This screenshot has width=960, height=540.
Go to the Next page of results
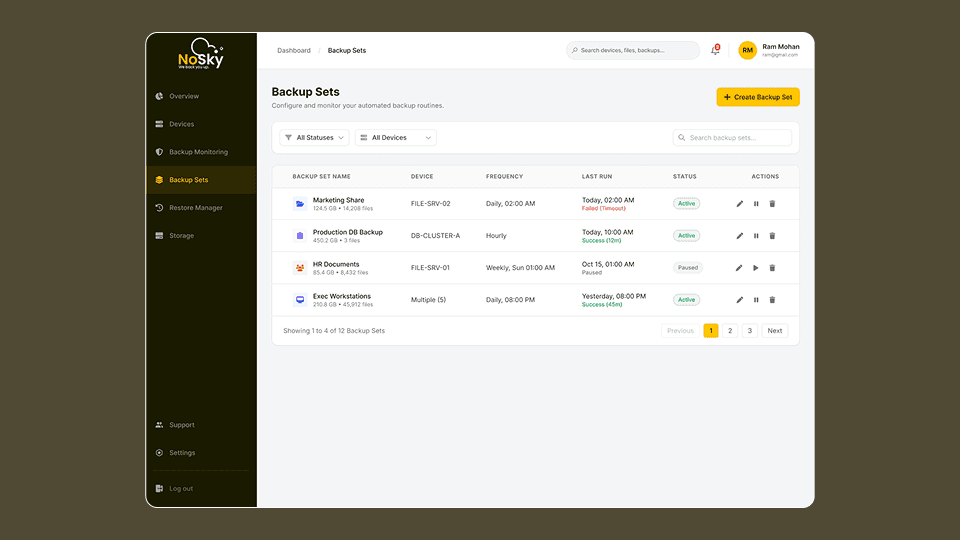775,331
